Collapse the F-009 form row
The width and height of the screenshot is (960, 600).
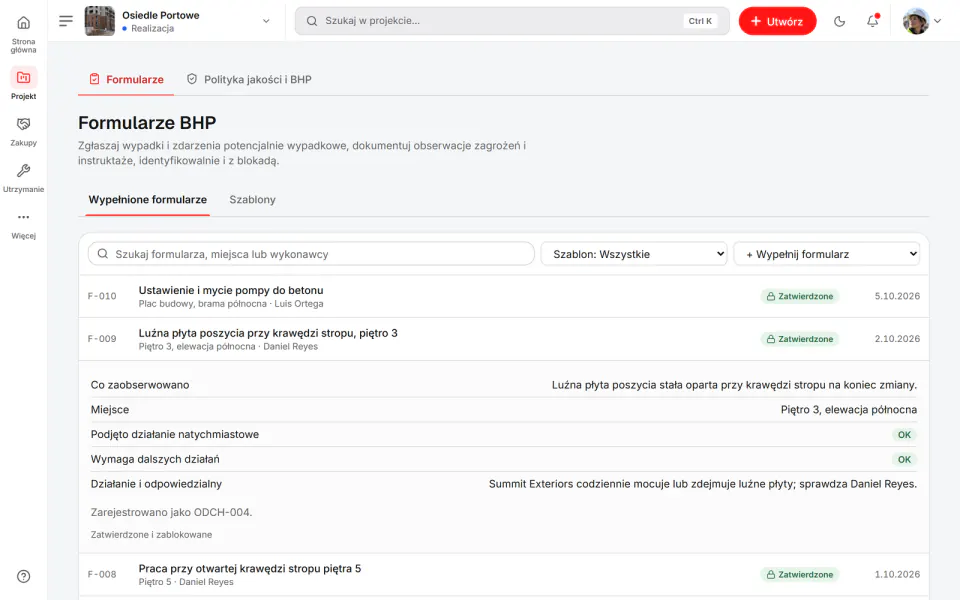tap(503, 339)
